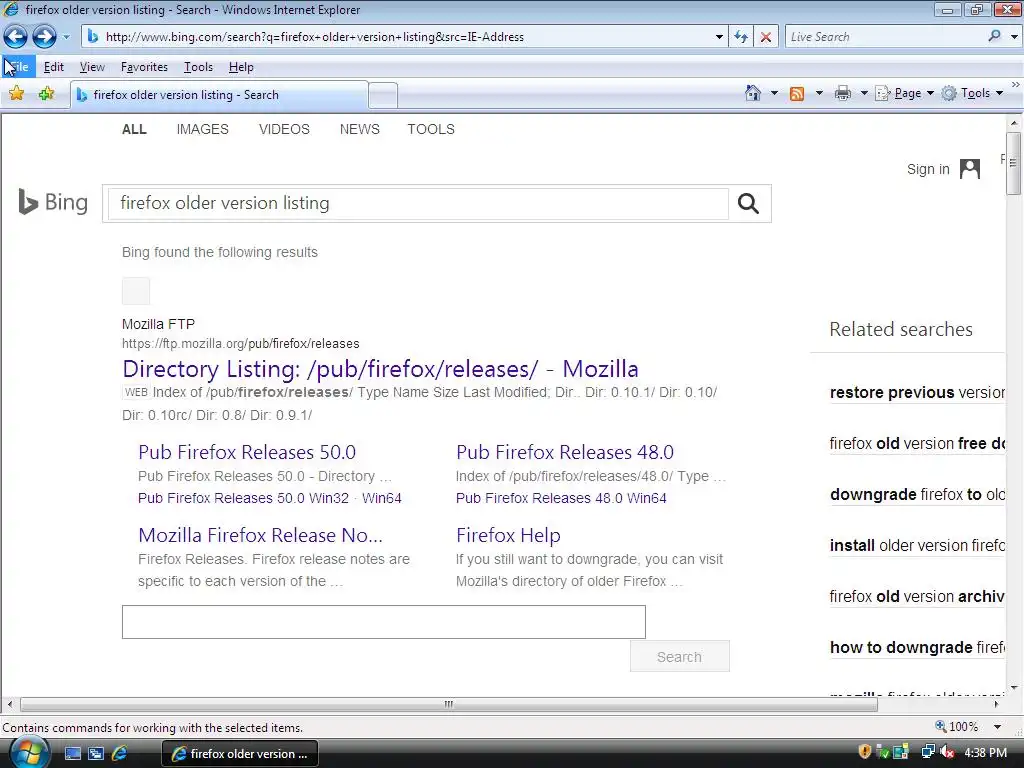
Task: Click the grey Search button
Action: tap(680, 656)
